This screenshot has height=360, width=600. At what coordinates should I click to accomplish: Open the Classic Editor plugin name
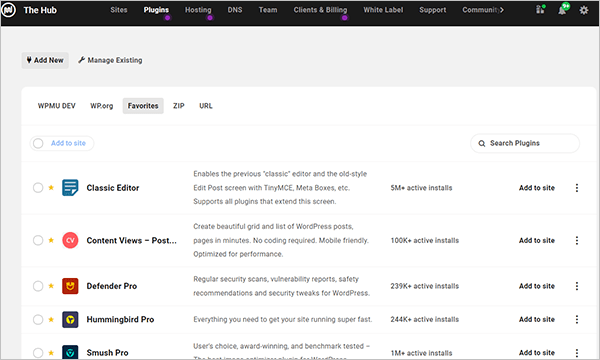pos(113,188)
